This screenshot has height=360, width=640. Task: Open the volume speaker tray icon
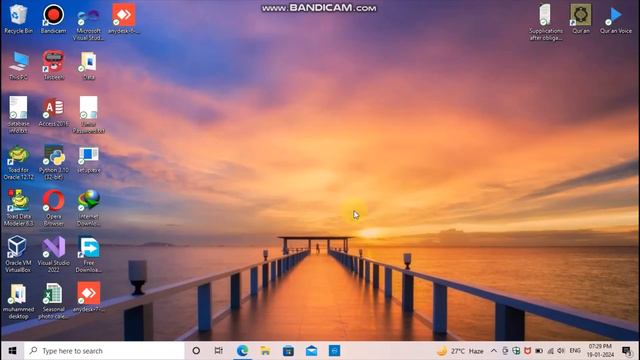click(561, 351)
